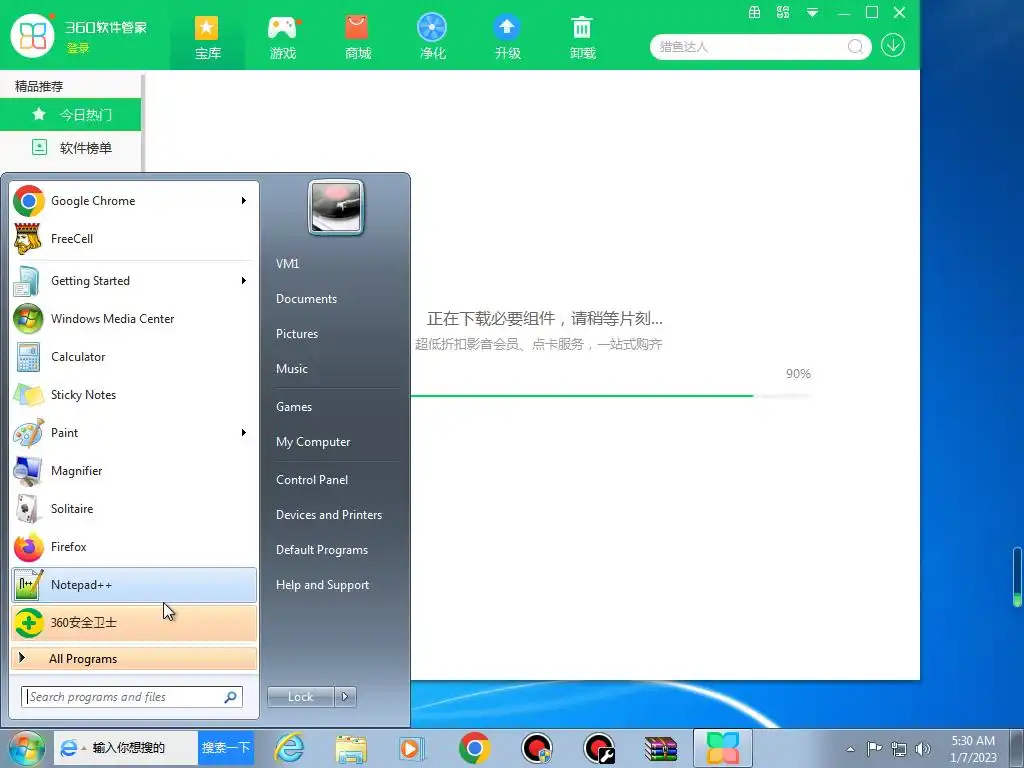This screenshot has height=768, width=1024.
Task: Open Default Programs
Action: (322, 550)
